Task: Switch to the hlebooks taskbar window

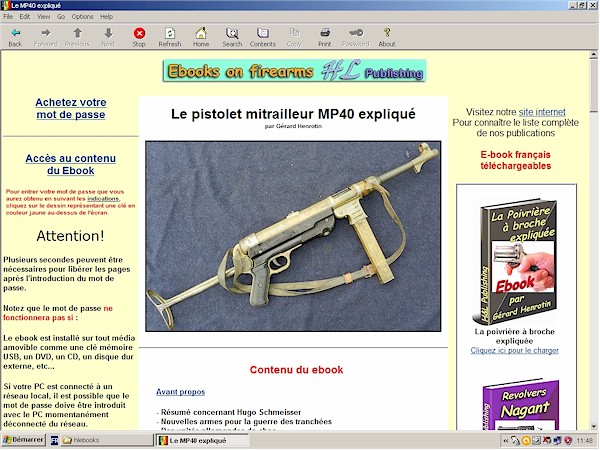Action: (107, 440)
